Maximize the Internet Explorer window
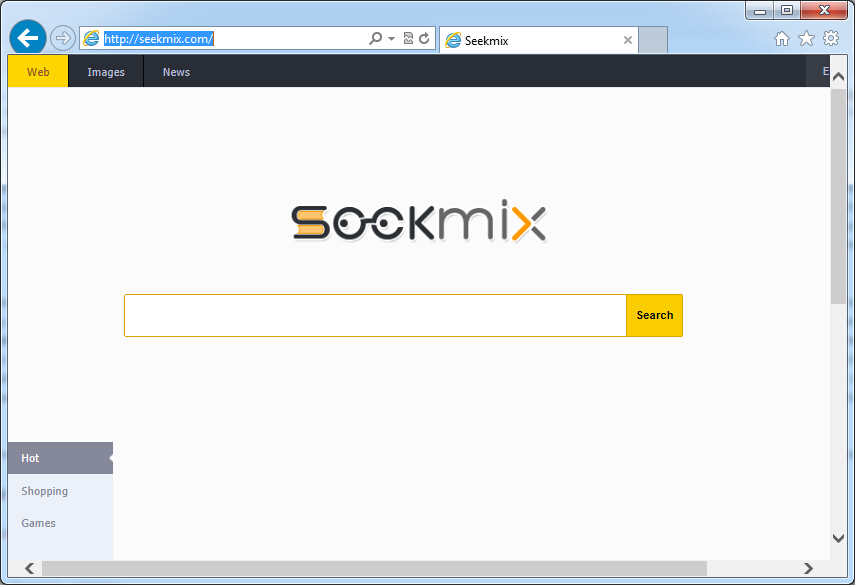The image size is (855, 585). (x=786, y=10)
